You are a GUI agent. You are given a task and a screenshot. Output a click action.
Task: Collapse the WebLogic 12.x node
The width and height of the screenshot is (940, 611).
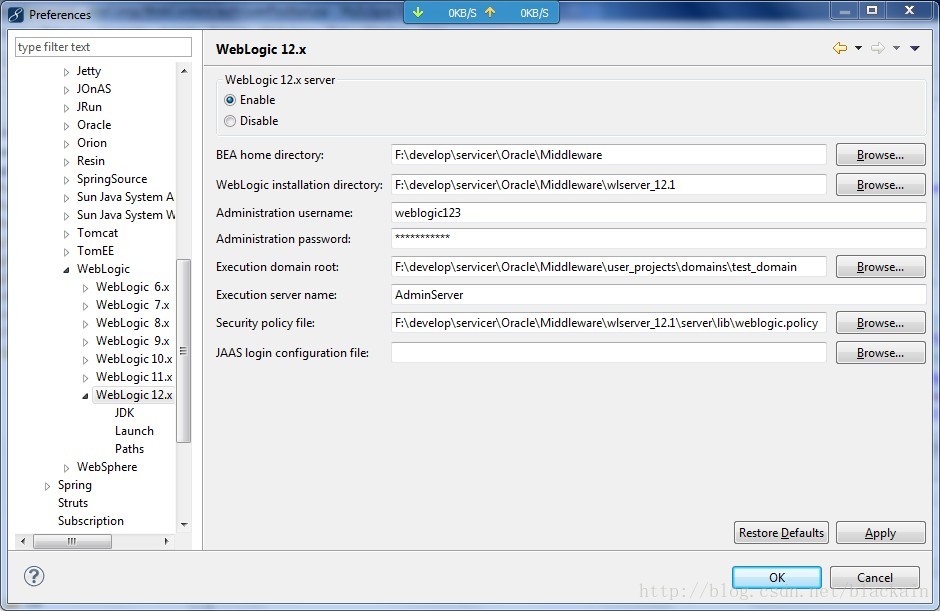pyautogui.click(x=85, y=396)
